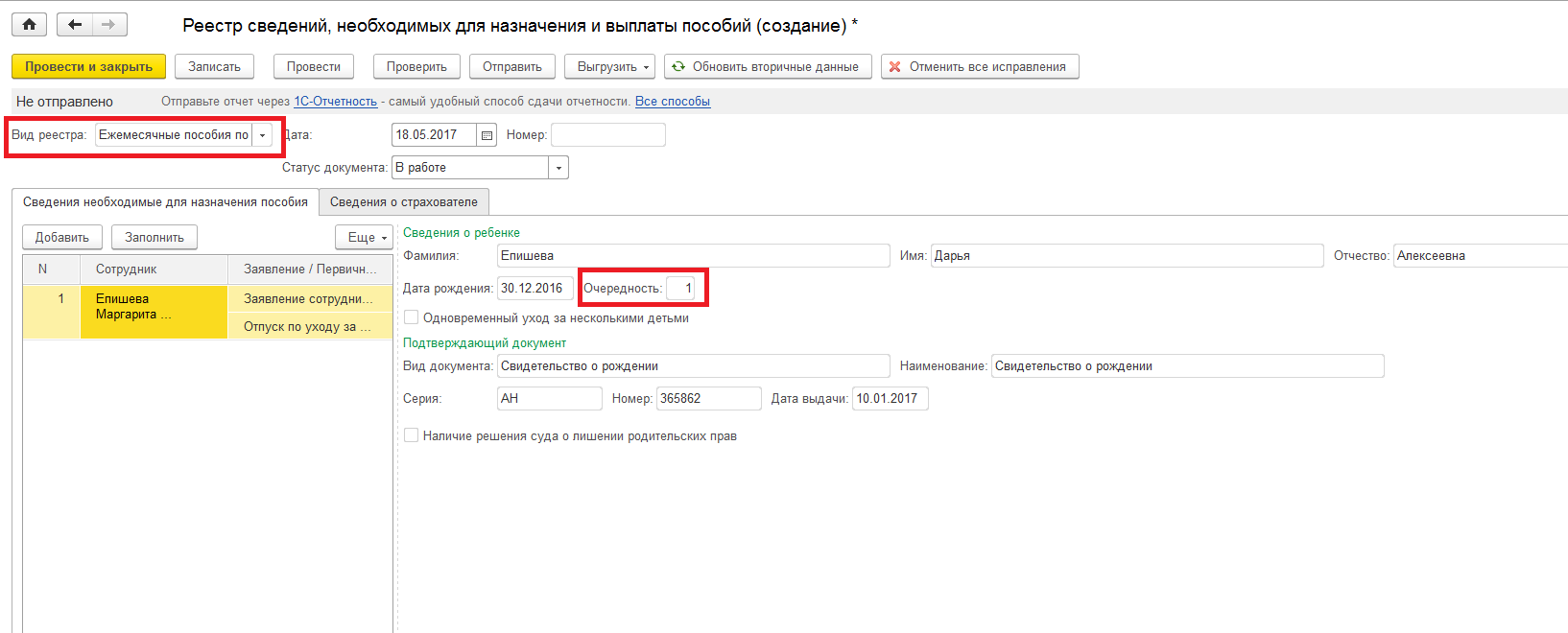Open the Еще menu
This screenshot has height=633, width=1568.
coord(364,237)
